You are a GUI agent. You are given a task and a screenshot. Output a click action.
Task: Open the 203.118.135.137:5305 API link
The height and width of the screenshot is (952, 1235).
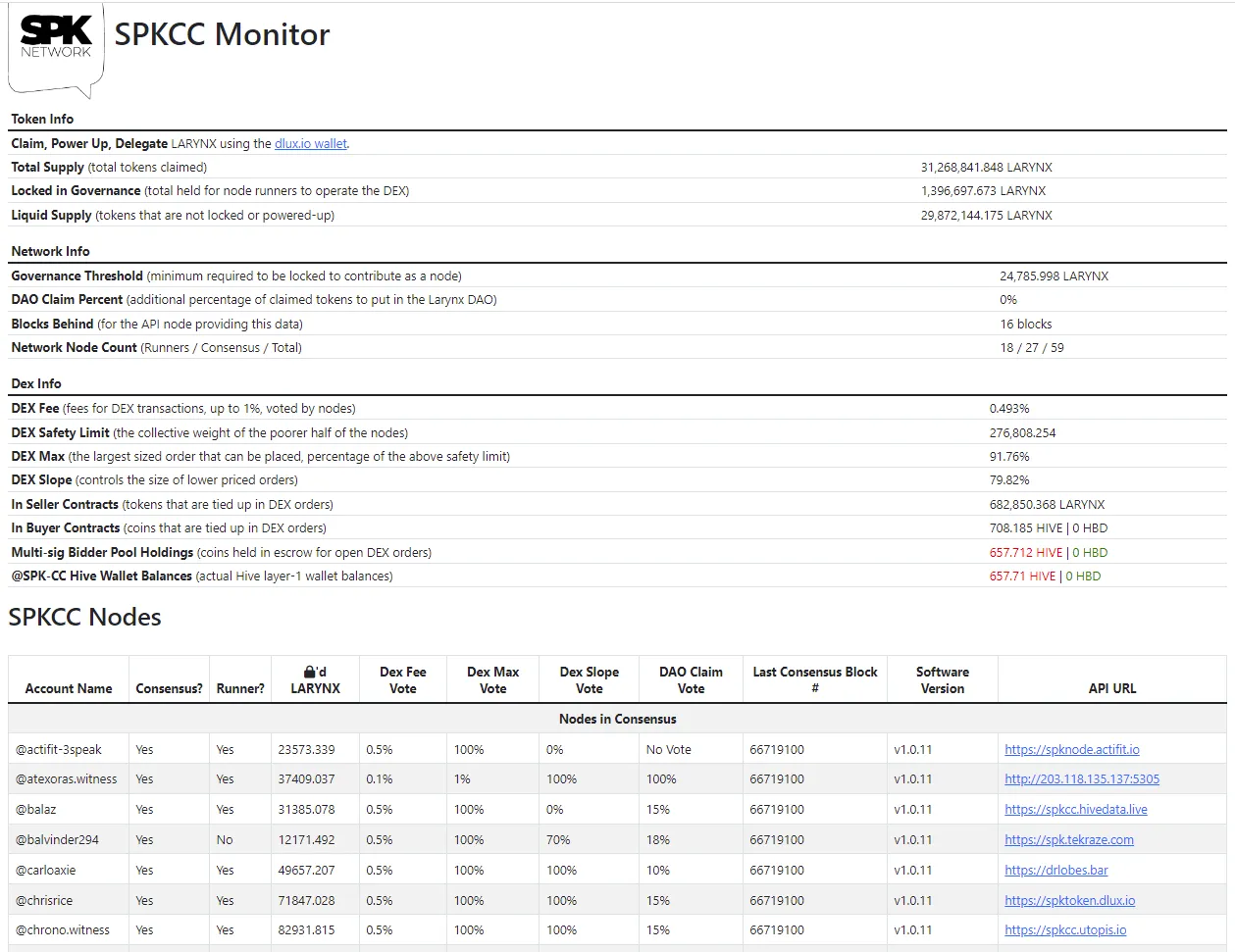[1082, 779]
